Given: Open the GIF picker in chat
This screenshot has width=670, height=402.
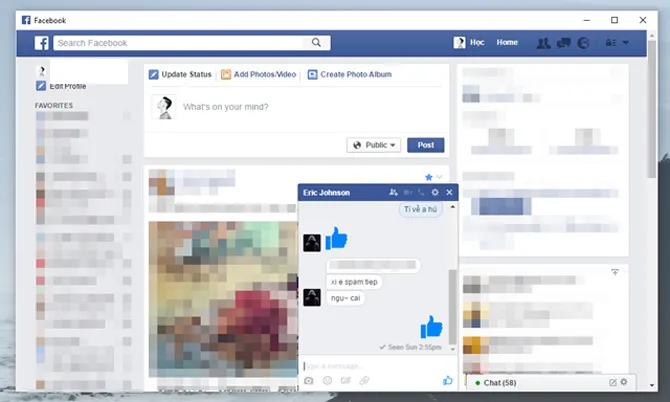Looking at the screenshot, I should pos(345,381).
